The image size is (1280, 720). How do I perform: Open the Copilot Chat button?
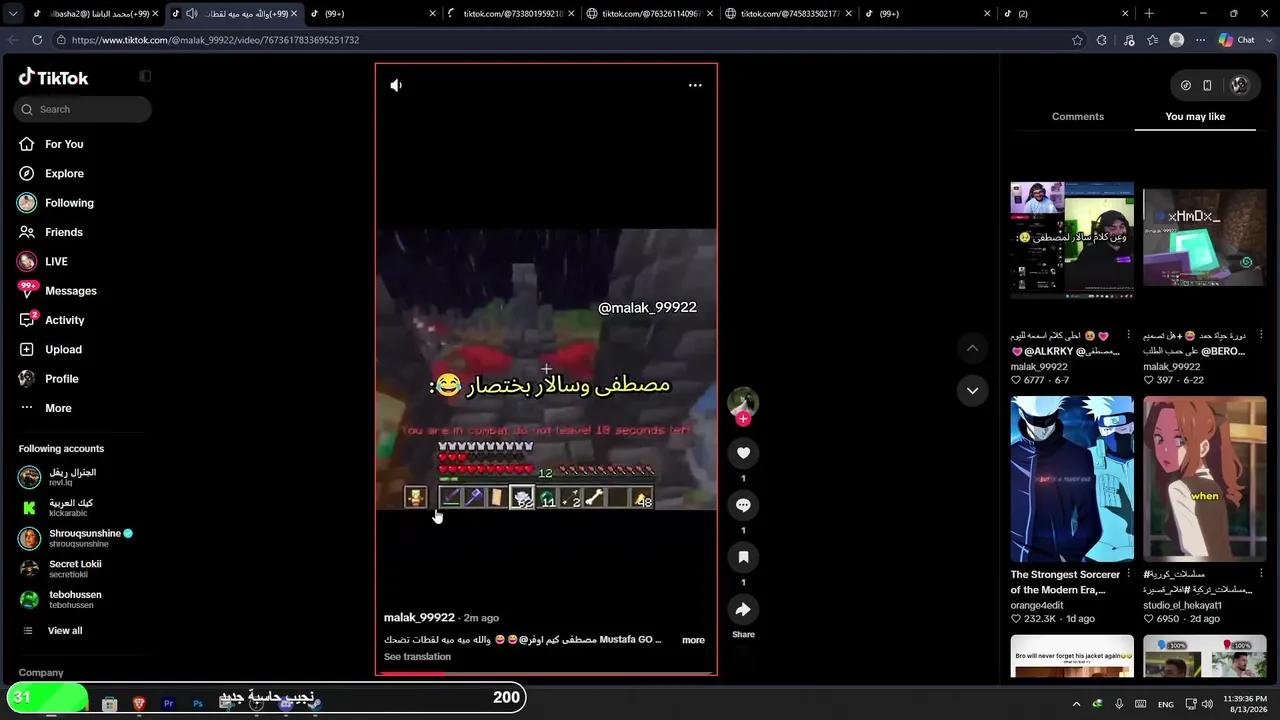click(x=1237, y=40)
